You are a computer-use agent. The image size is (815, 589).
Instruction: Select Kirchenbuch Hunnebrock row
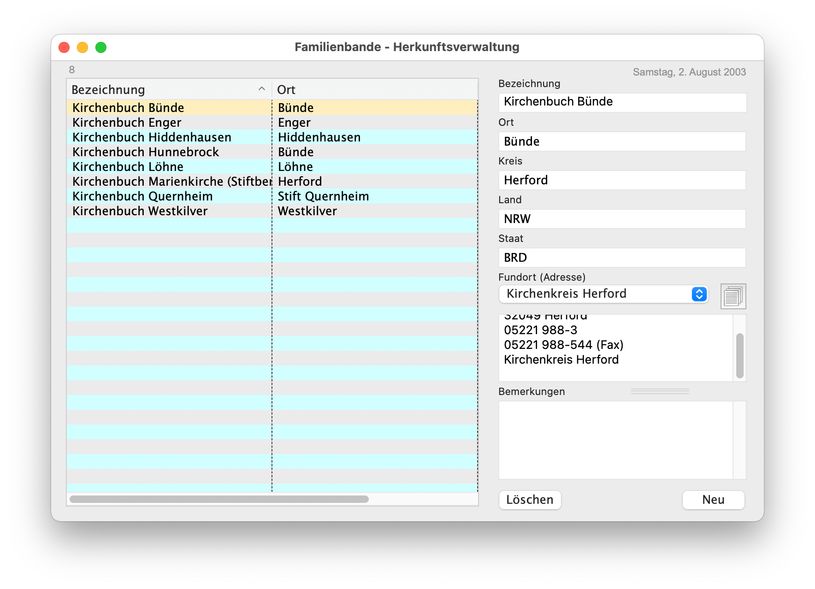point(168,152)
